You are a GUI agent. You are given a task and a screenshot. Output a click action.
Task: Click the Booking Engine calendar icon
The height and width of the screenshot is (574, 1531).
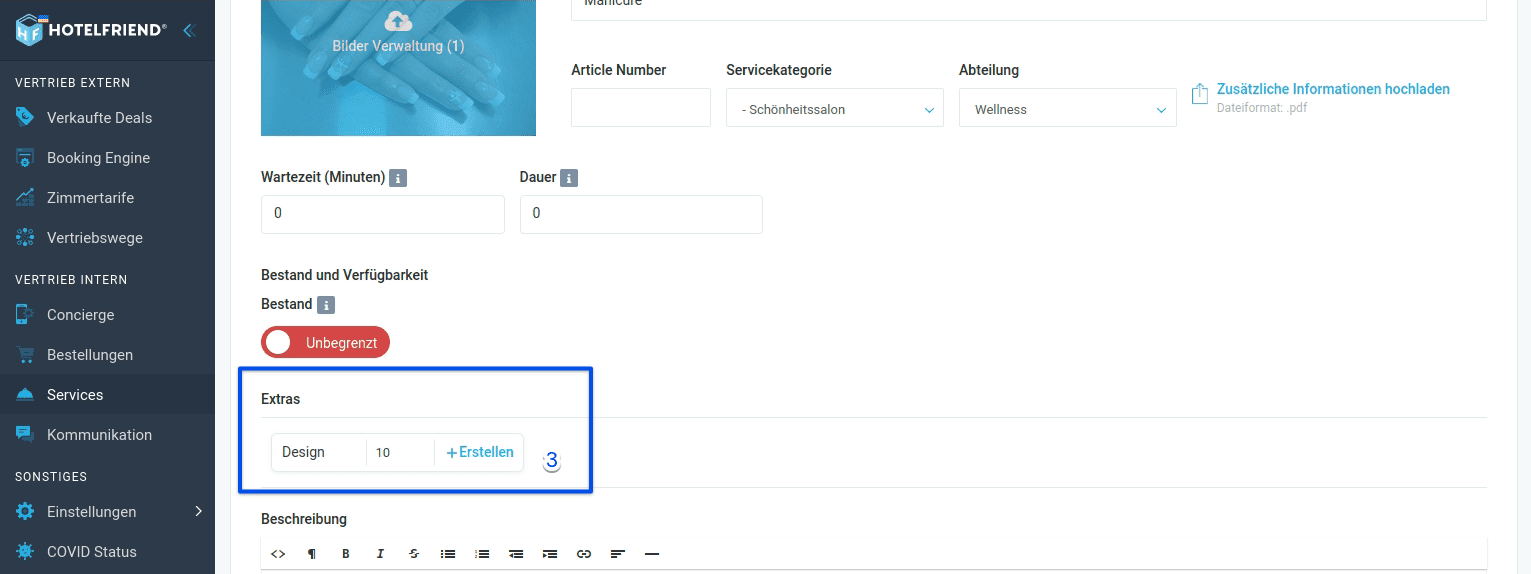click(x=25, y=158)
